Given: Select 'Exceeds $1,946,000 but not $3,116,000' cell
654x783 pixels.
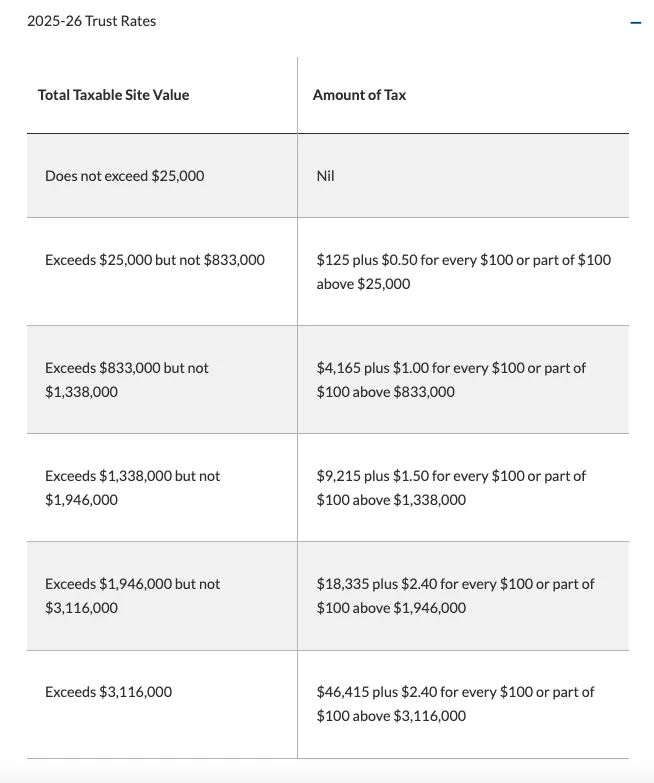Looking at the screenshot, I should (132, 595).
